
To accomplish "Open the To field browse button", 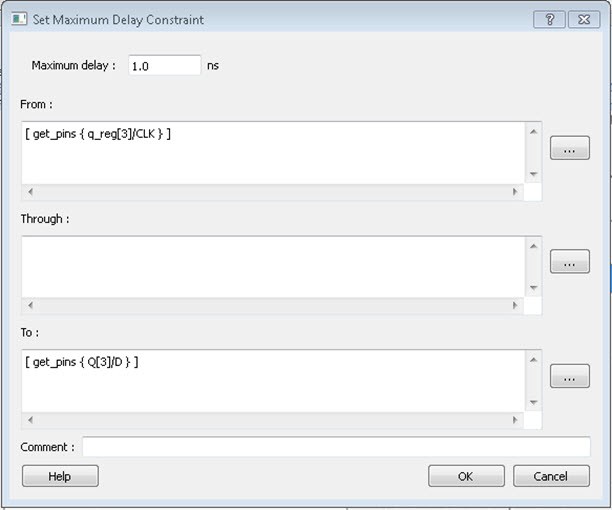I will 569,376.
